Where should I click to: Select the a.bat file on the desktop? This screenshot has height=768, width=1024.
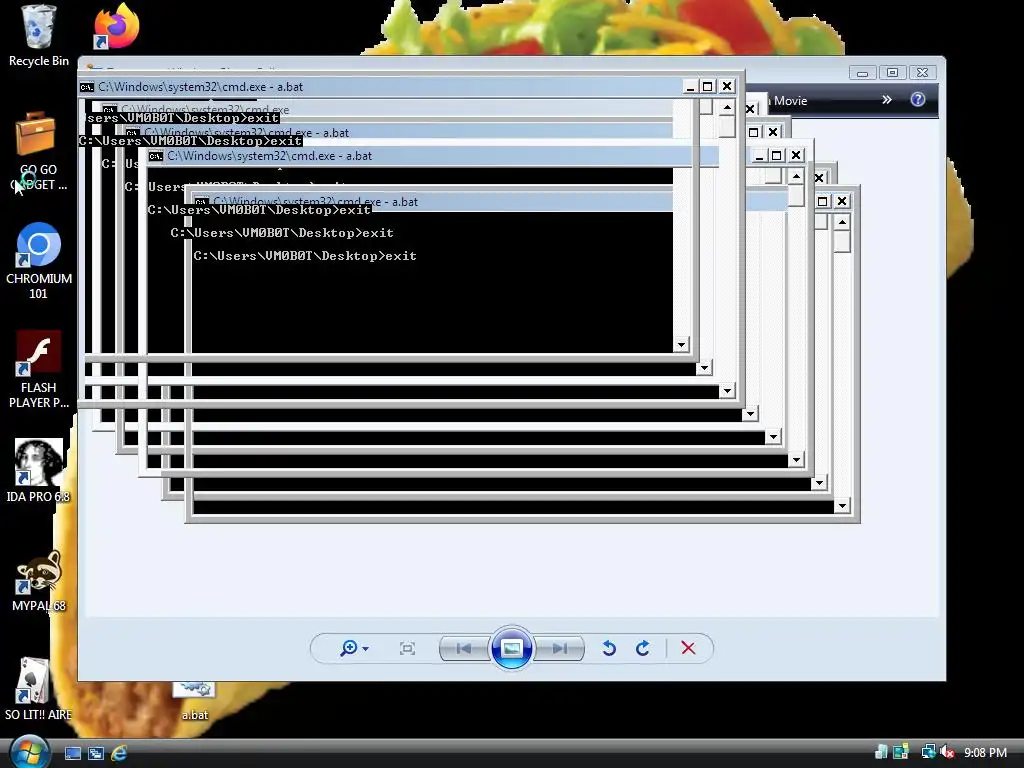click(195, 702)
